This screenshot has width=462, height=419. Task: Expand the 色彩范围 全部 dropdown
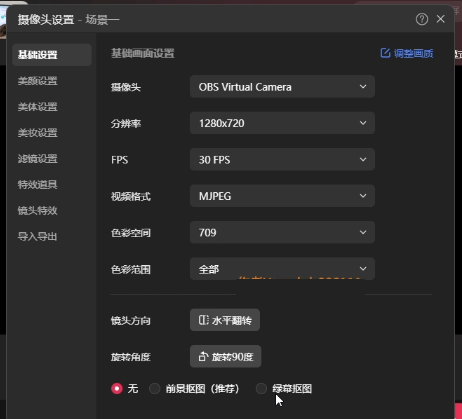point(282,268)
